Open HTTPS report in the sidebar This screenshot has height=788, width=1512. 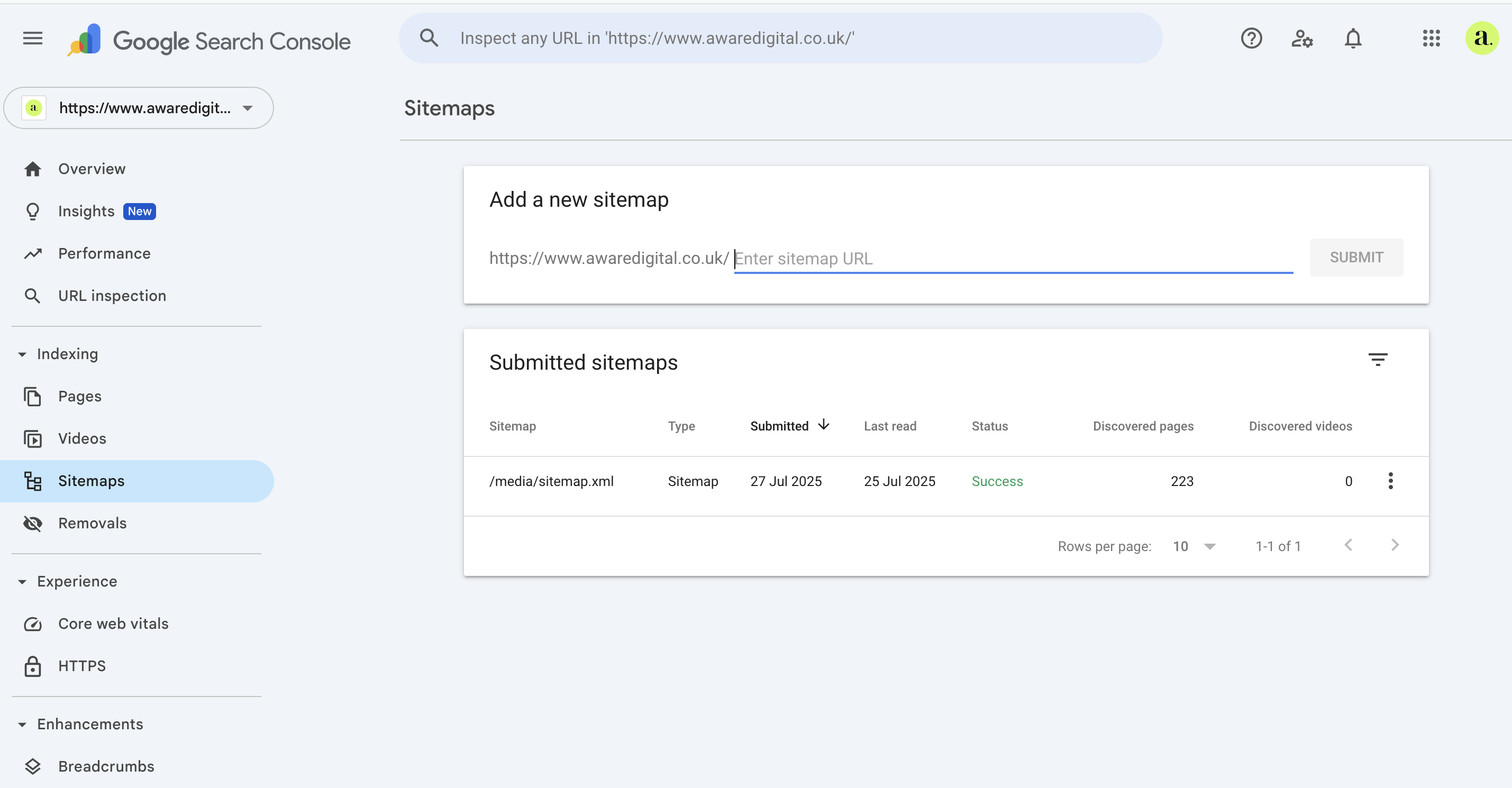(138, 666)
